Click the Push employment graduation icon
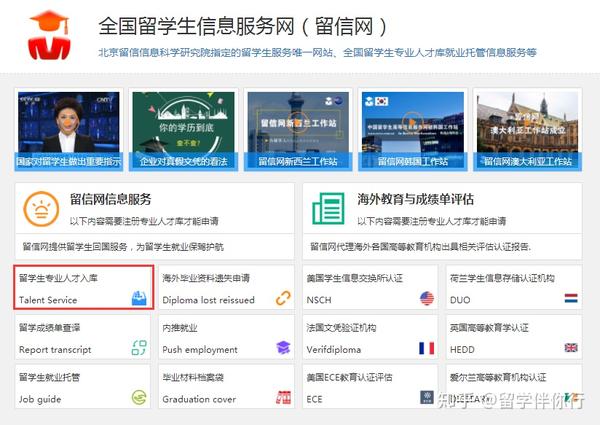Viewport: 600px width, 425px height. pos(283,348)
